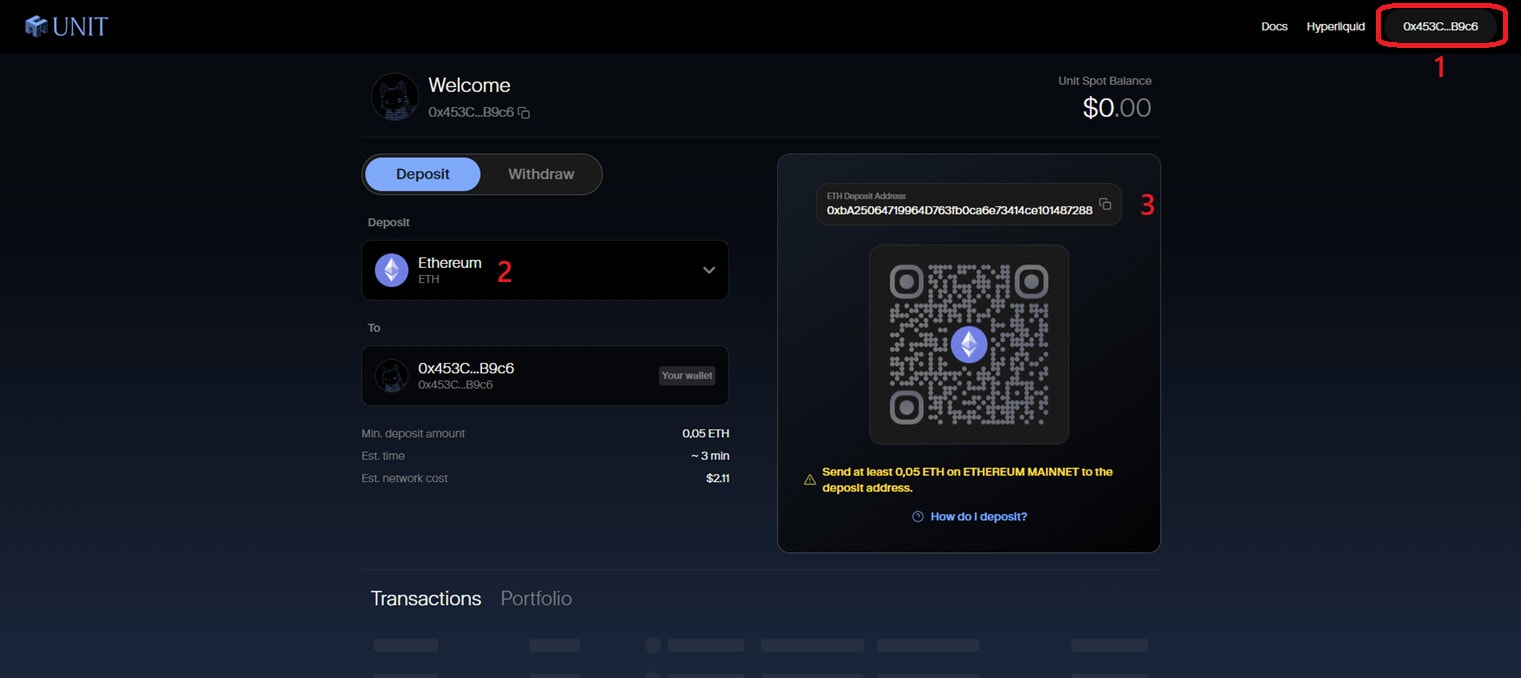
Task: Open the Ethereum ETH asset selector
Action: pyautogui.click(x=545, y=270)
